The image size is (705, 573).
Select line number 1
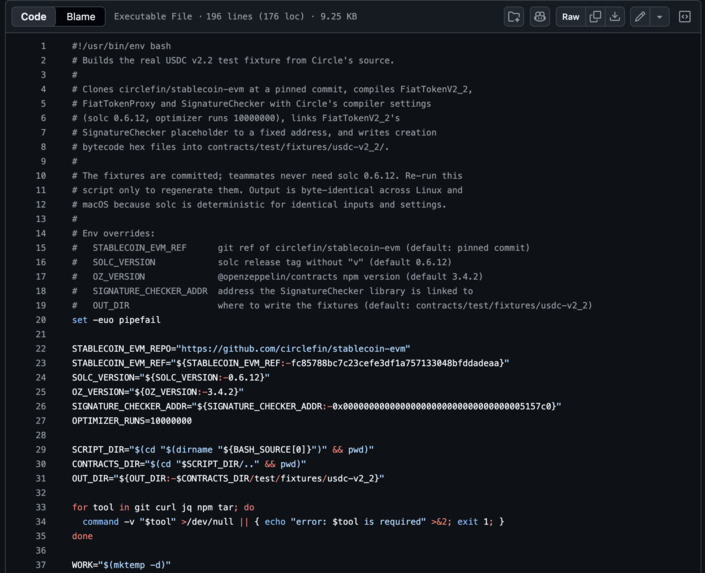43,46
